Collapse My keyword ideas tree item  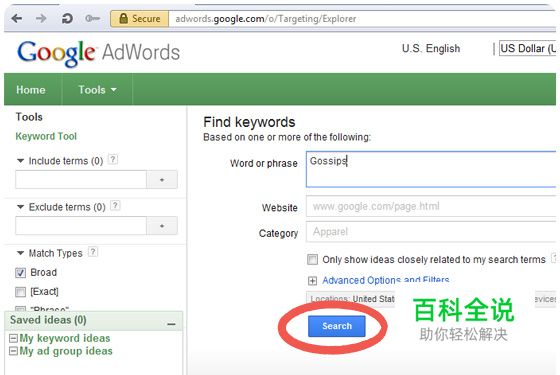click(x=13, y=338)
